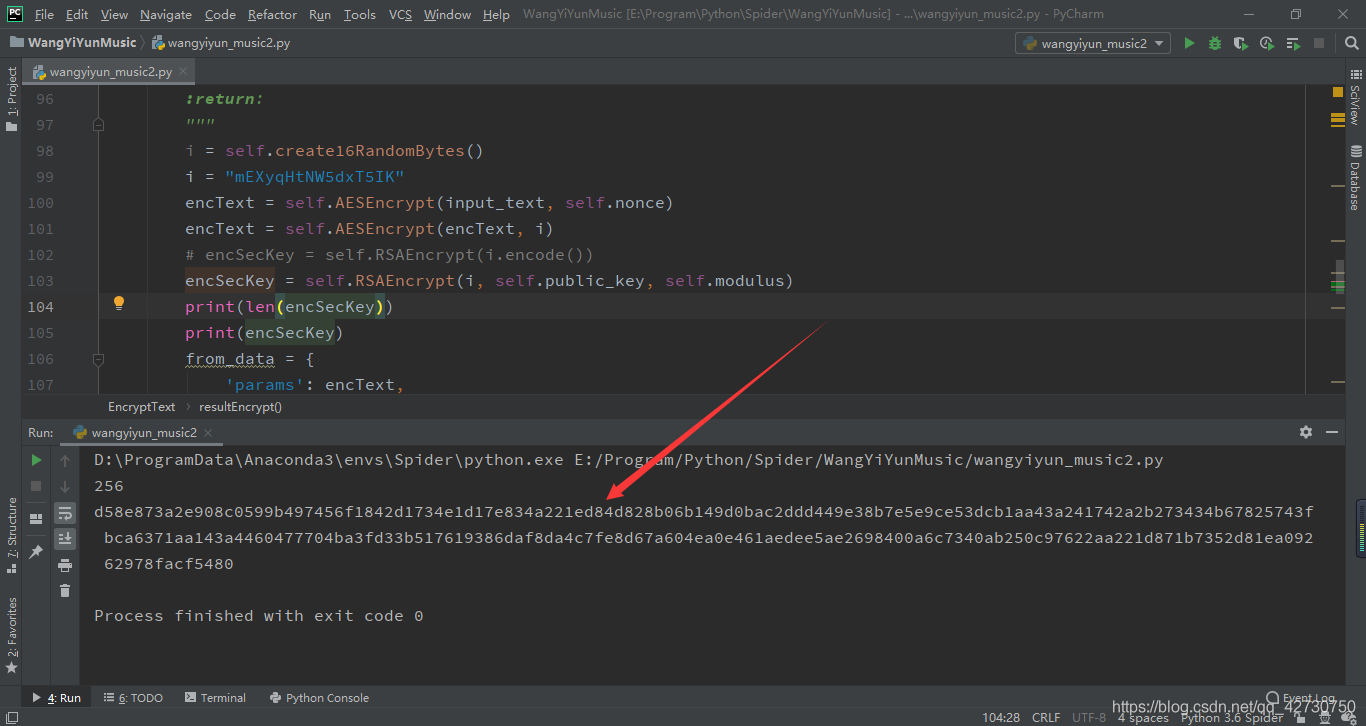
Task: Change the 4 spaces indent setting
Action: [x=1143, y=718]
